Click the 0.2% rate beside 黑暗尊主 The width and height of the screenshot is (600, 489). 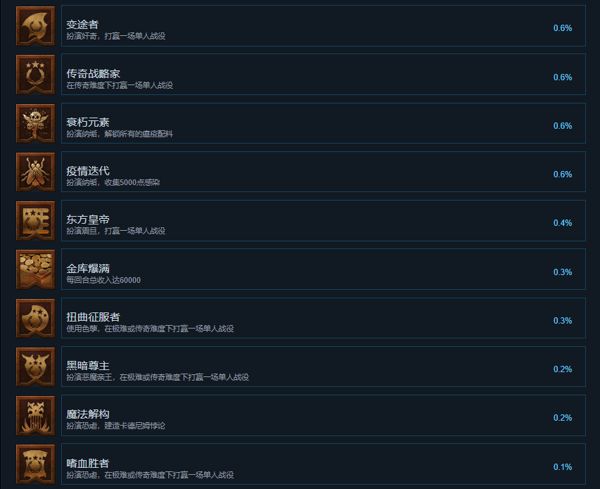pos(562,369)
